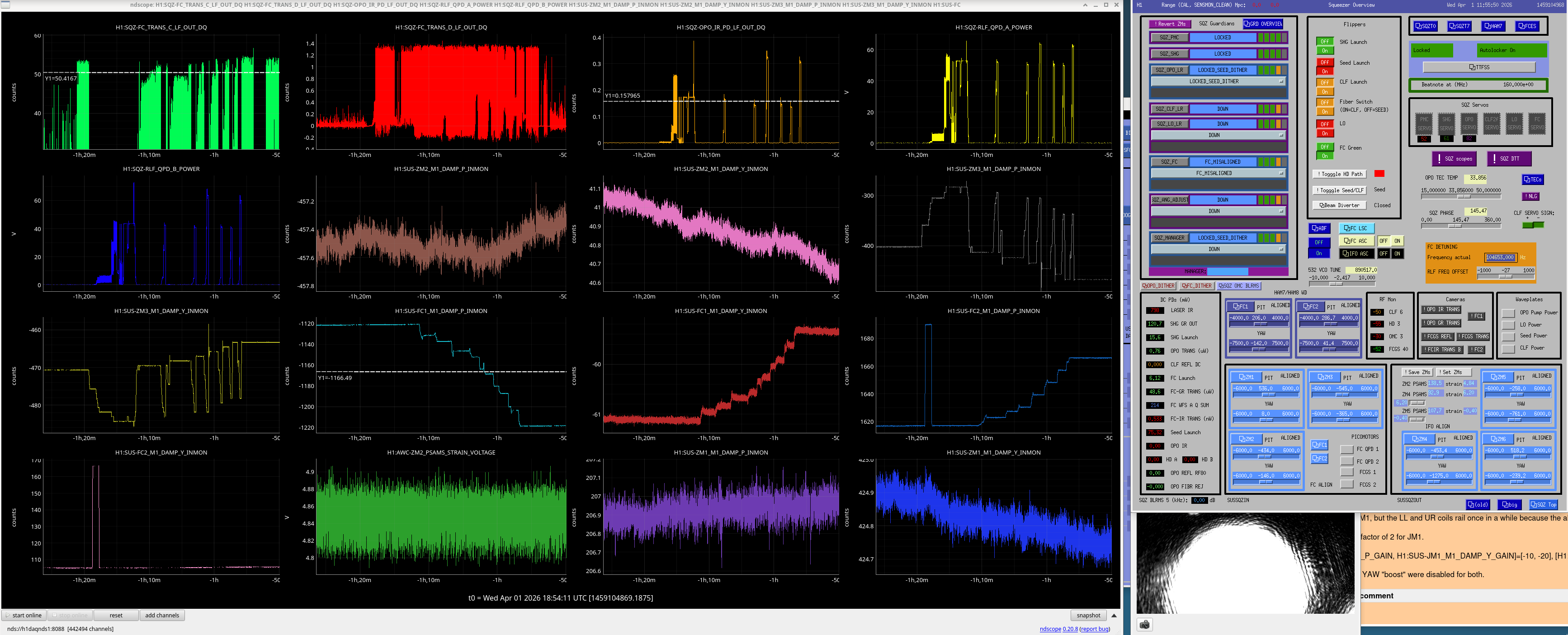Viewport: 1568px width, 635px height.
Task: Open the ADF related display
Action: click(1319, 228)
